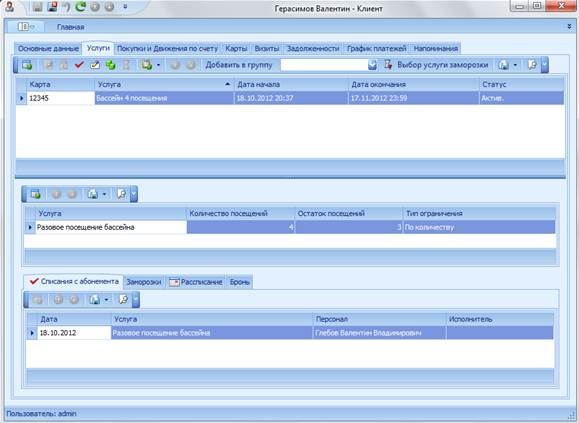Click the green refresh icon in title bar
The width and height of the screenshot is (579, 423).
coord(80,6)
